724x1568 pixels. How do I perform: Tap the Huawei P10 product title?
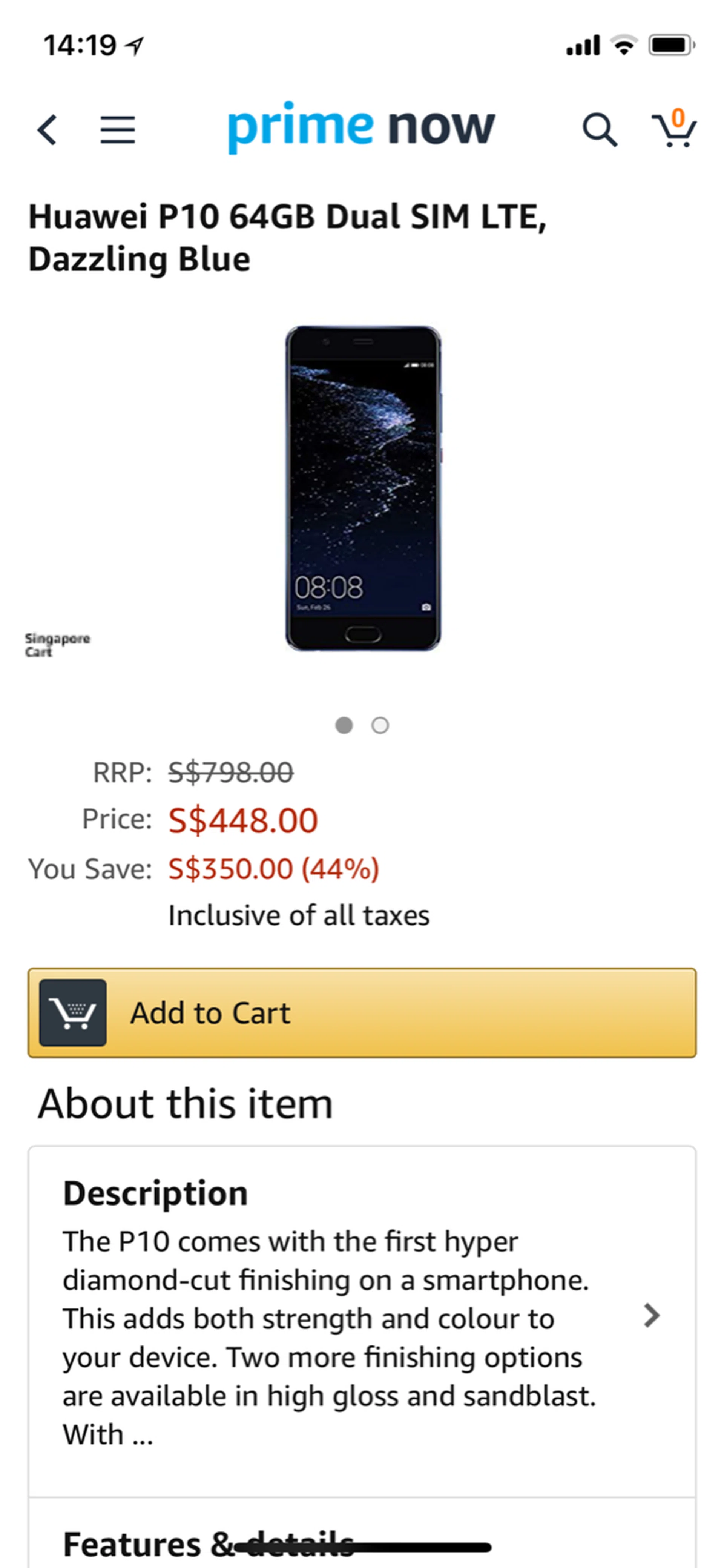click(x=287, y=237)
